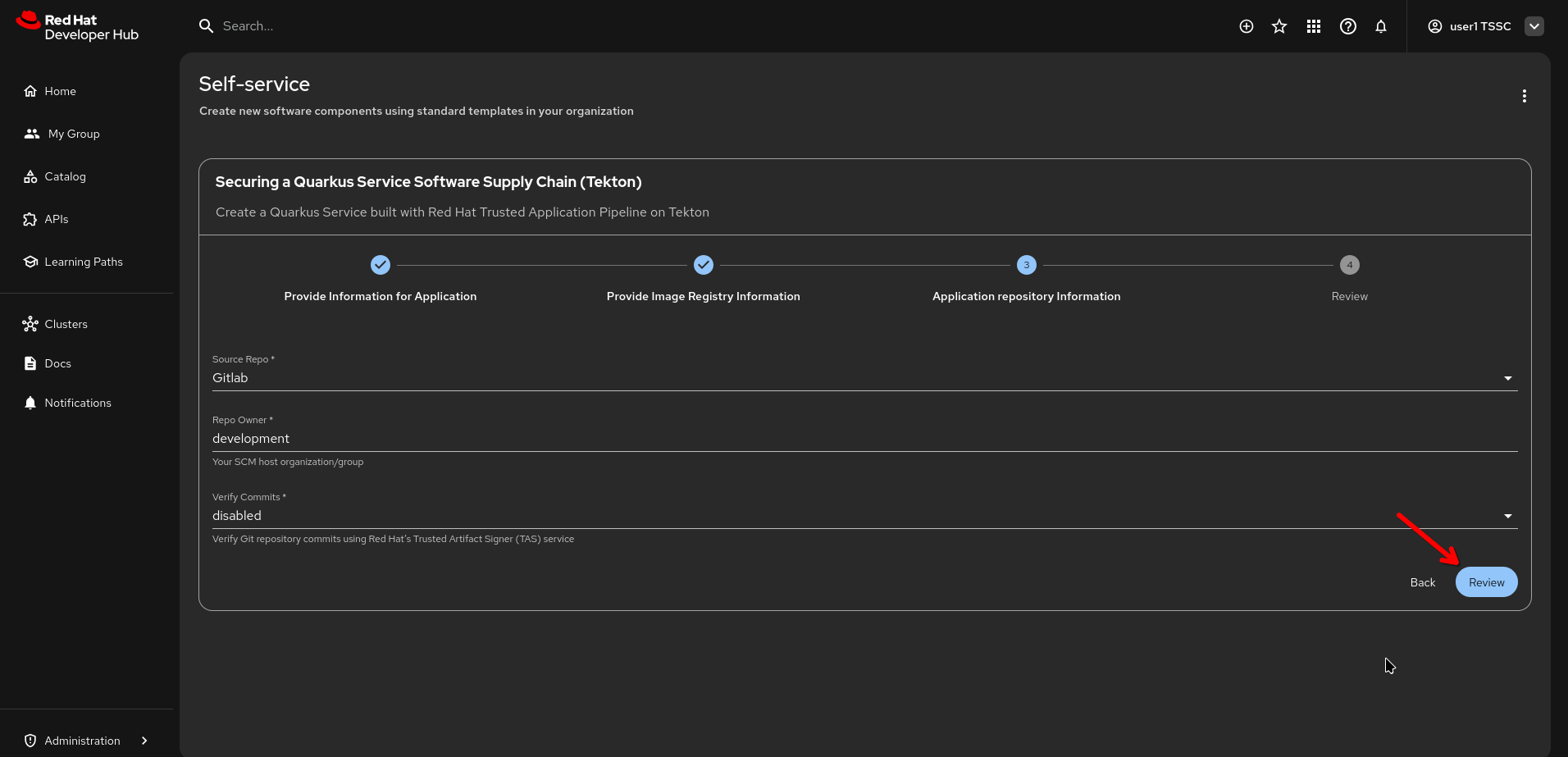Click the Back button
The image size is (1568, 757).
click(1422, 582)
